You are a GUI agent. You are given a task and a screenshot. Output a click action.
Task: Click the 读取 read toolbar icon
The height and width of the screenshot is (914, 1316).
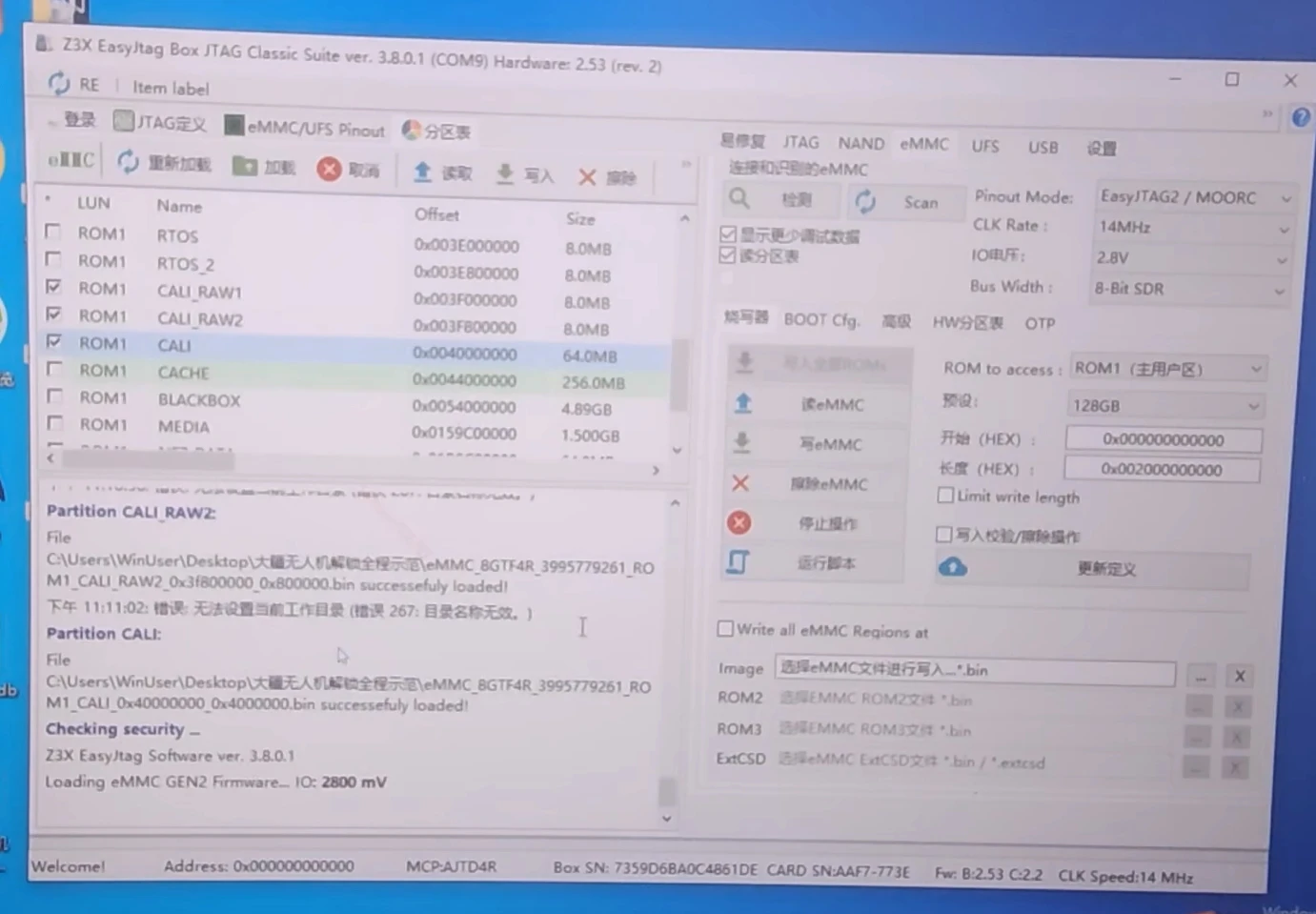pos(422,173)
